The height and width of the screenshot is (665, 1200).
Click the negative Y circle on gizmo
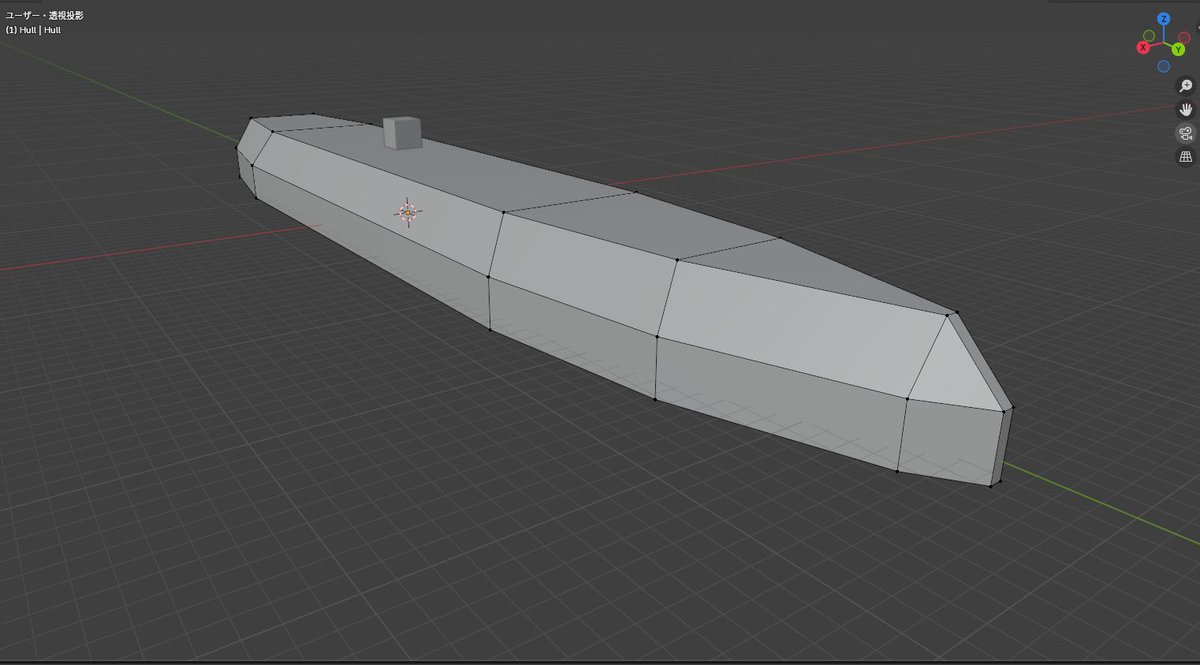tap(1149, 36)
